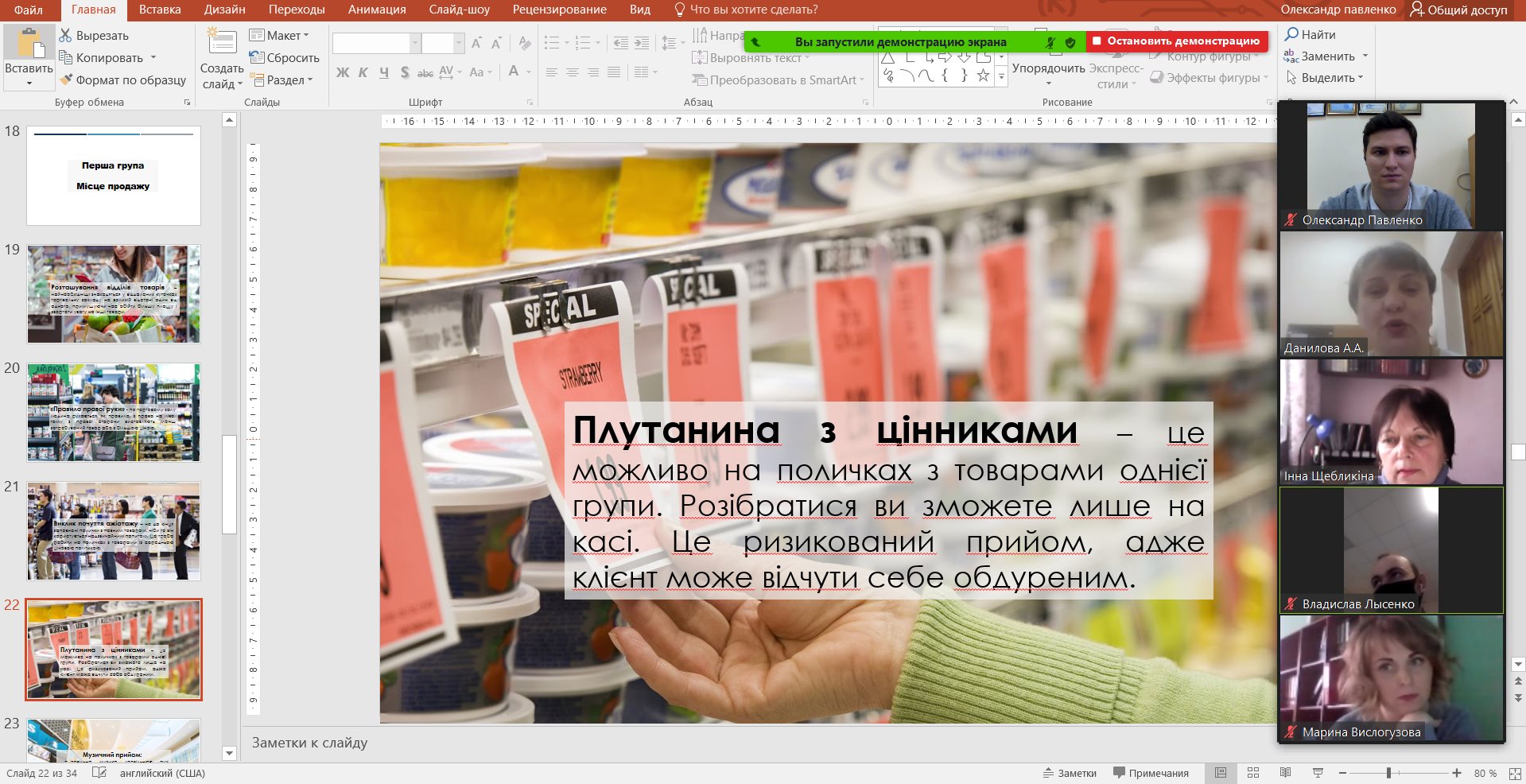The width and height of the screenshot is (1526, 784).
Task: Toggle Notes (Заметки) pane in status bar
Action: point(1070,773)
